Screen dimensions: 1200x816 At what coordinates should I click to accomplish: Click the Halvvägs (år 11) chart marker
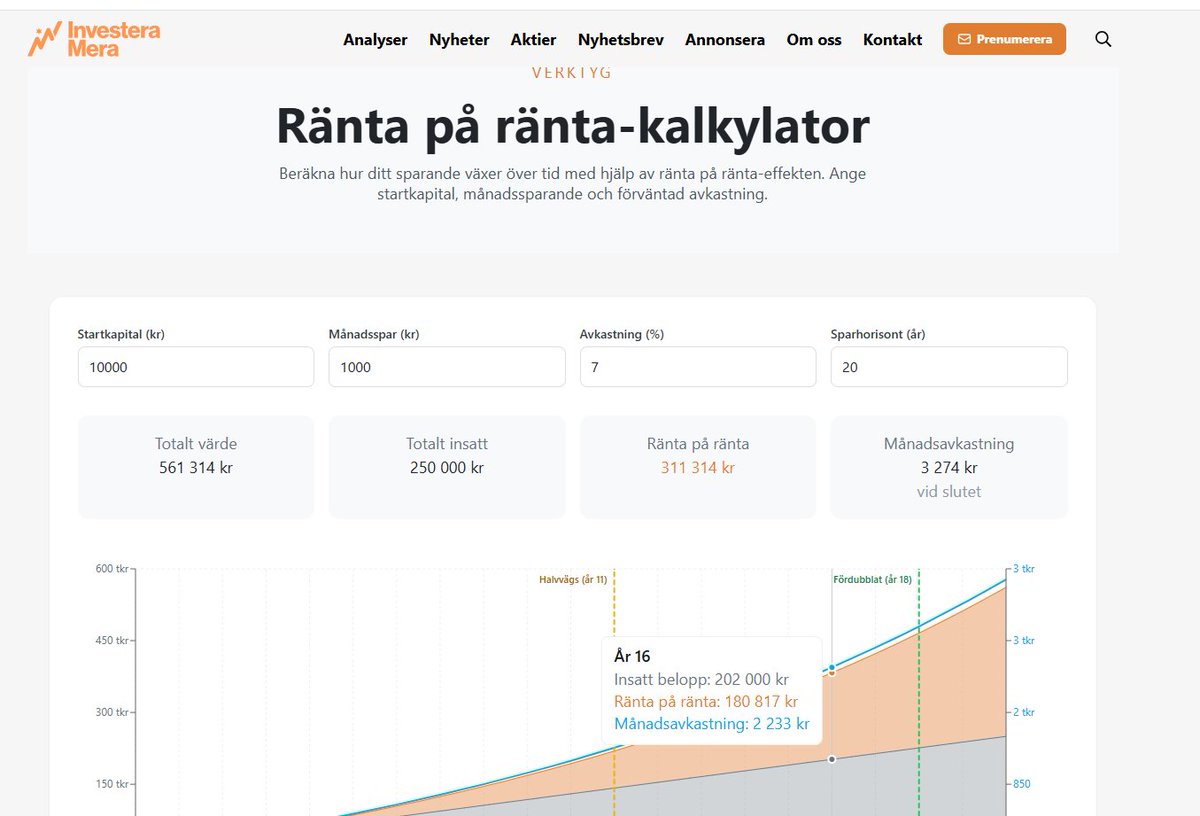pyautogui.click(x=573, y=579)
